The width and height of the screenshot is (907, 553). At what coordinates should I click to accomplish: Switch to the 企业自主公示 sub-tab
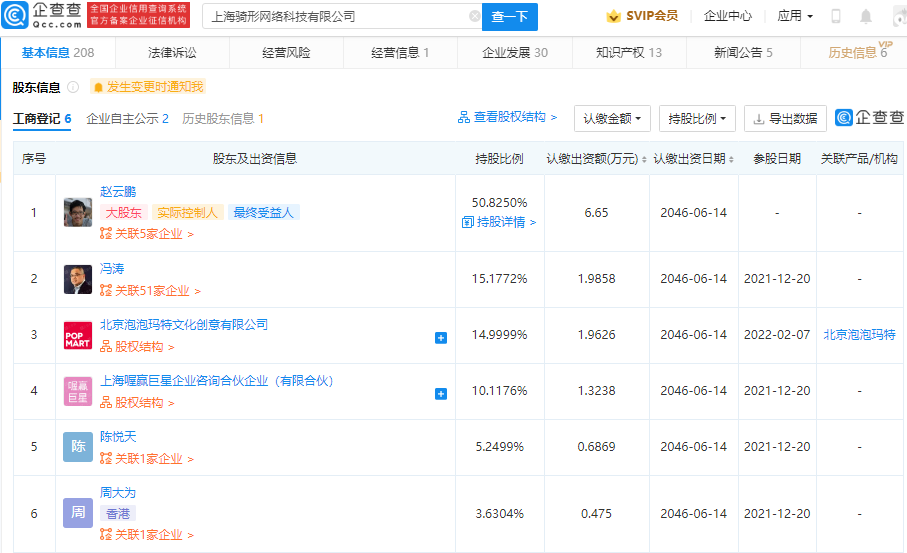(x=127, y=119)
